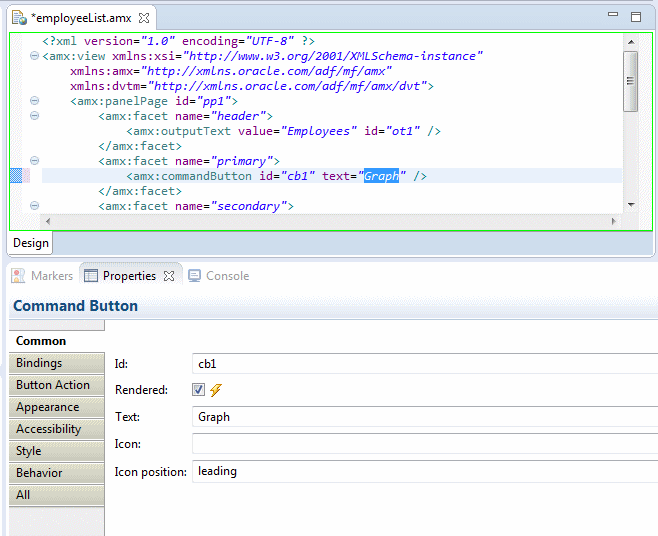Click the Console monitor icon

(194, 276)
